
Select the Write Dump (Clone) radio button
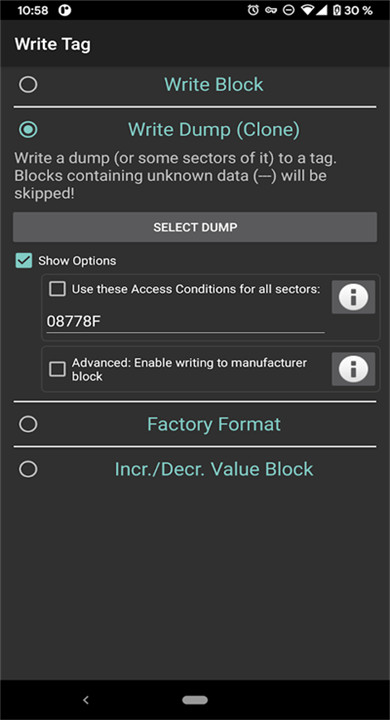[x=28, y=129]
